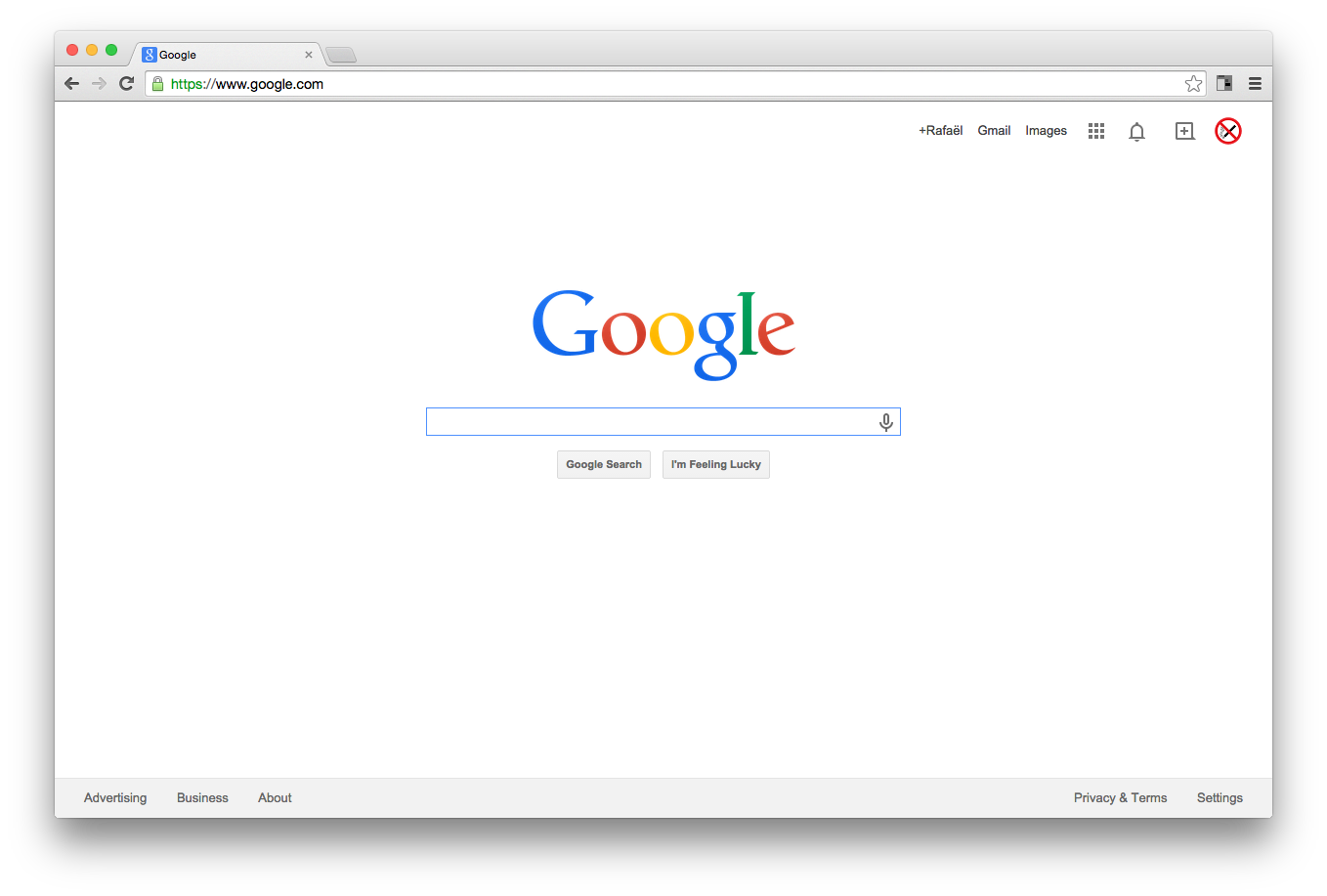Open a new tab
Viewport: 1327px width, 896px height.
[341, 55]
